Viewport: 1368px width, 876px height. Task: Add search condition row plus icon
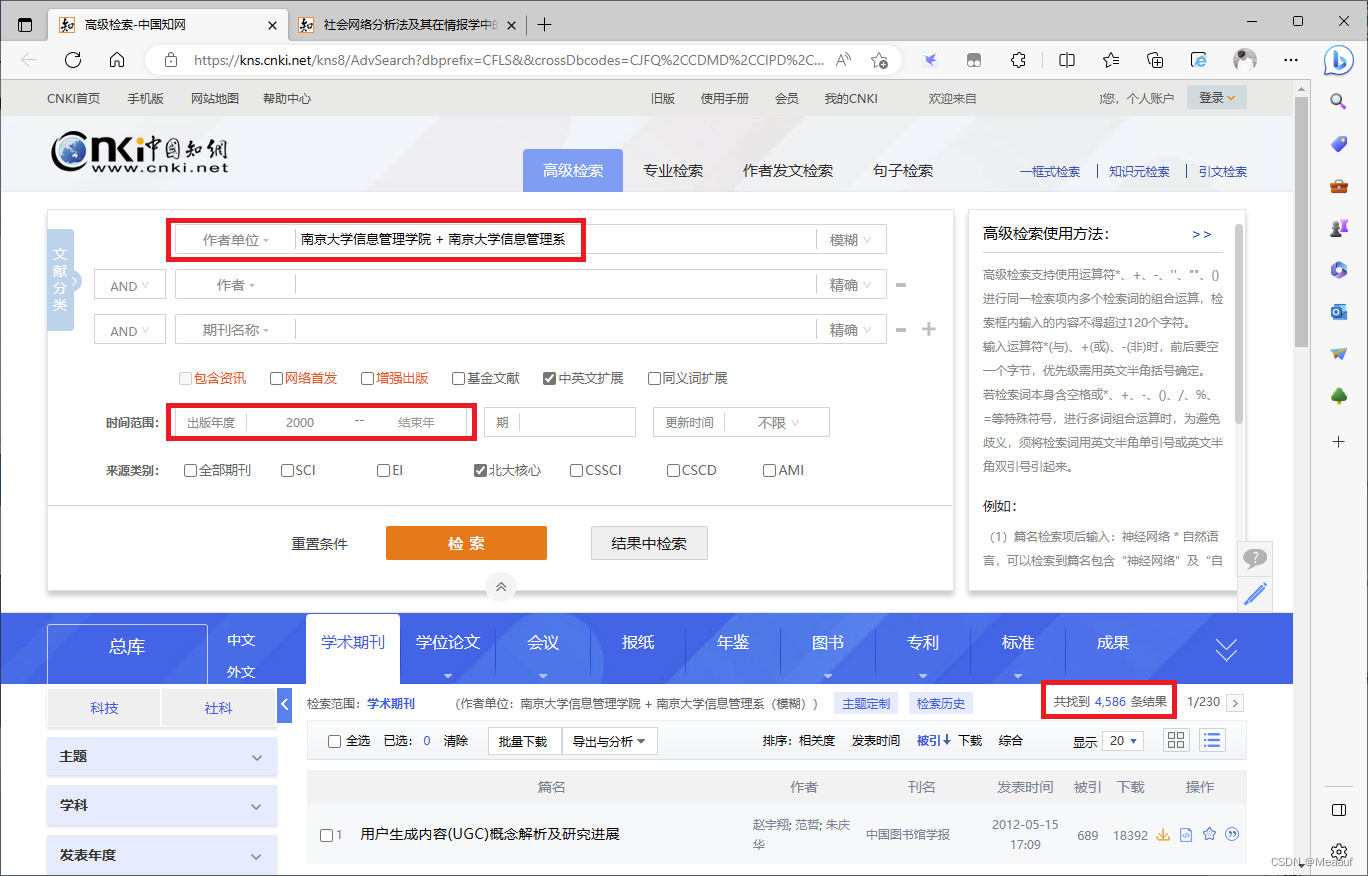coord(929,329)
